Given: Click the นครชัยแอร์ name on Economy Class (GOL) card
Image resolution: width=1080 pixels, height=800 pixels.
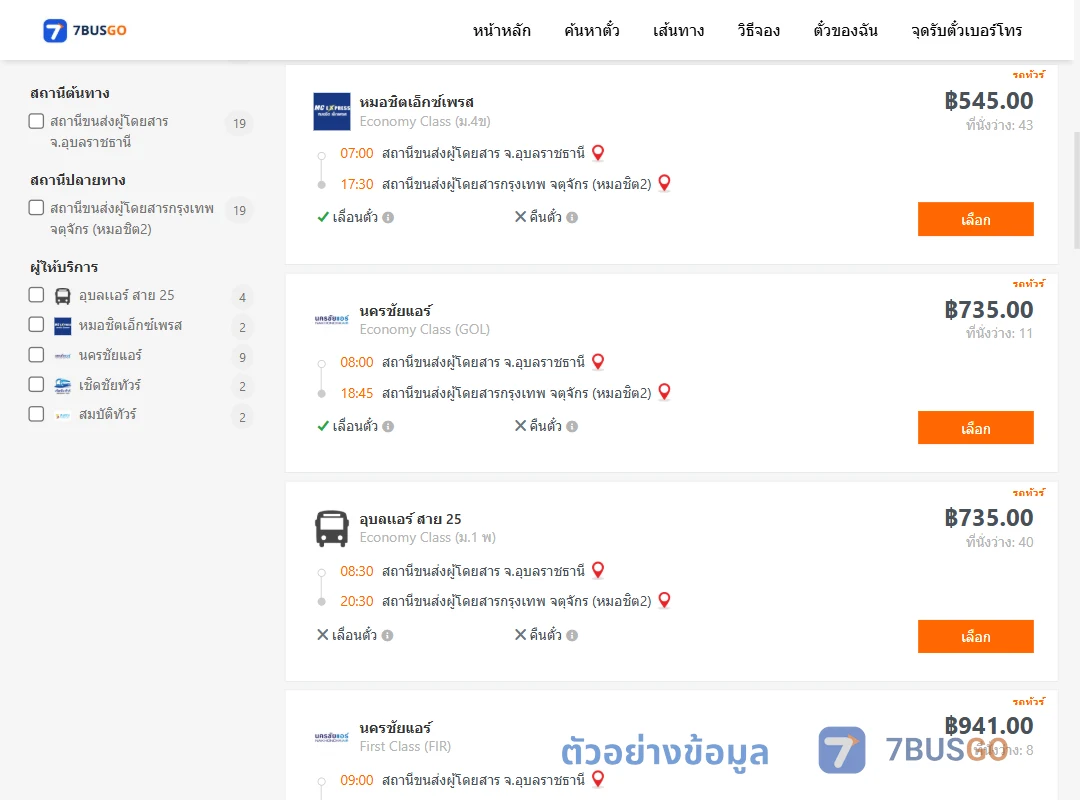Looking at the screenshot, I should (395, 311).
